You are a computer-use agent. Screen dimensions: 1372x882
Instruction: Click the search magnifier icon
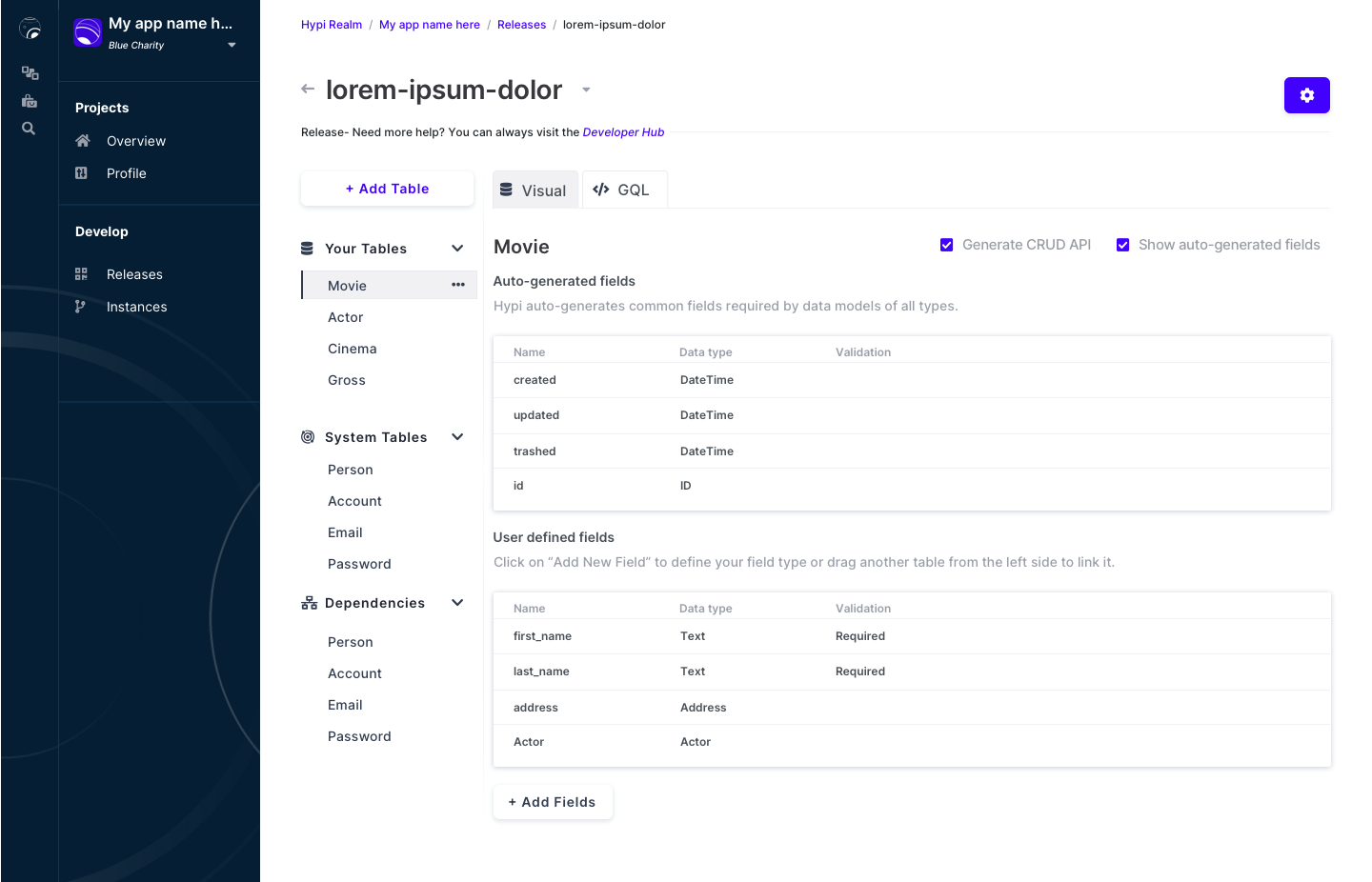(x=29, y=129)
